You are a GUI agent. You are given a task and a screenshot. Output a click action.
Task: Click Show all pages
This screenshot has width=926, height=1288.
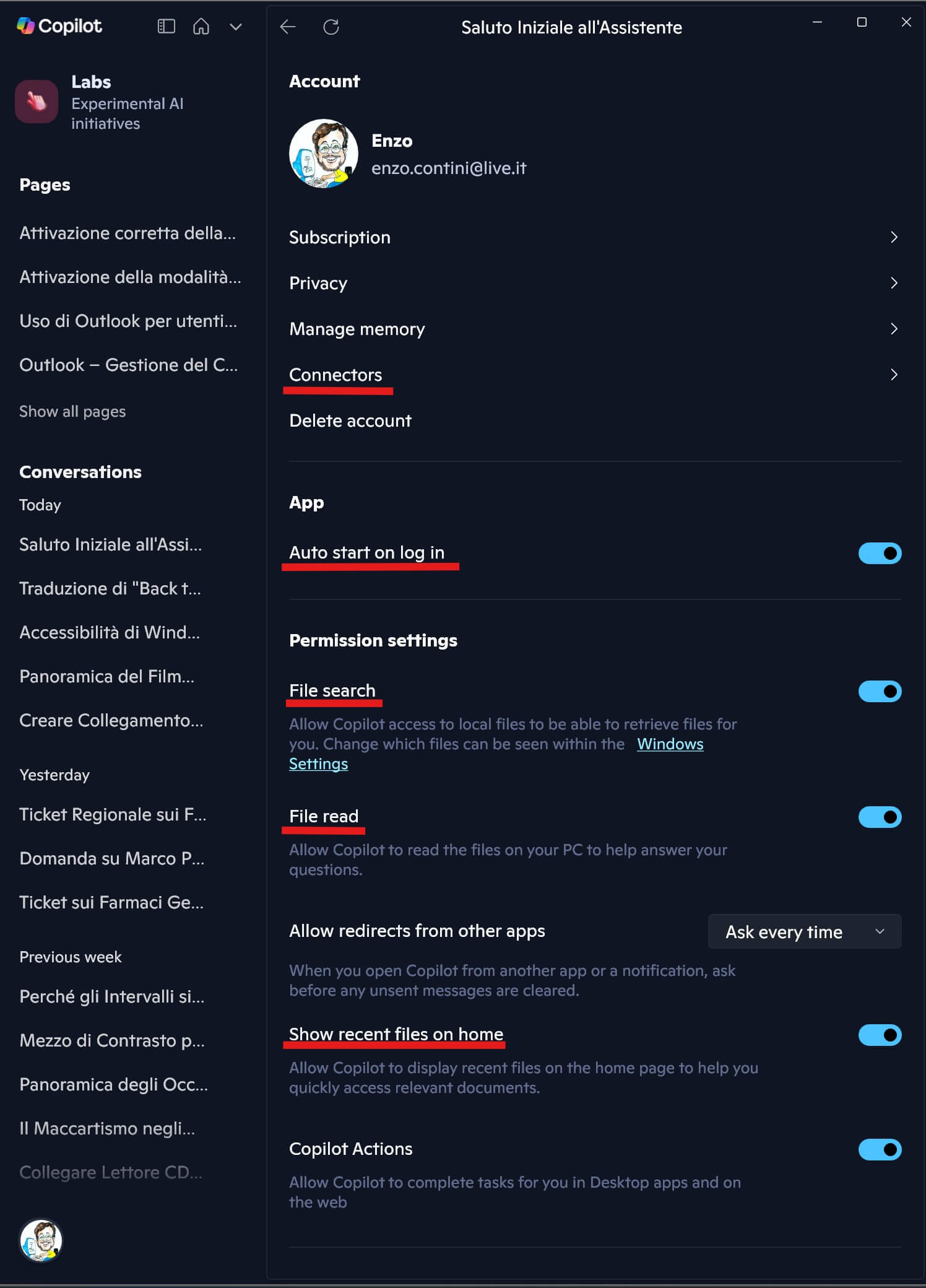point(72,411)
